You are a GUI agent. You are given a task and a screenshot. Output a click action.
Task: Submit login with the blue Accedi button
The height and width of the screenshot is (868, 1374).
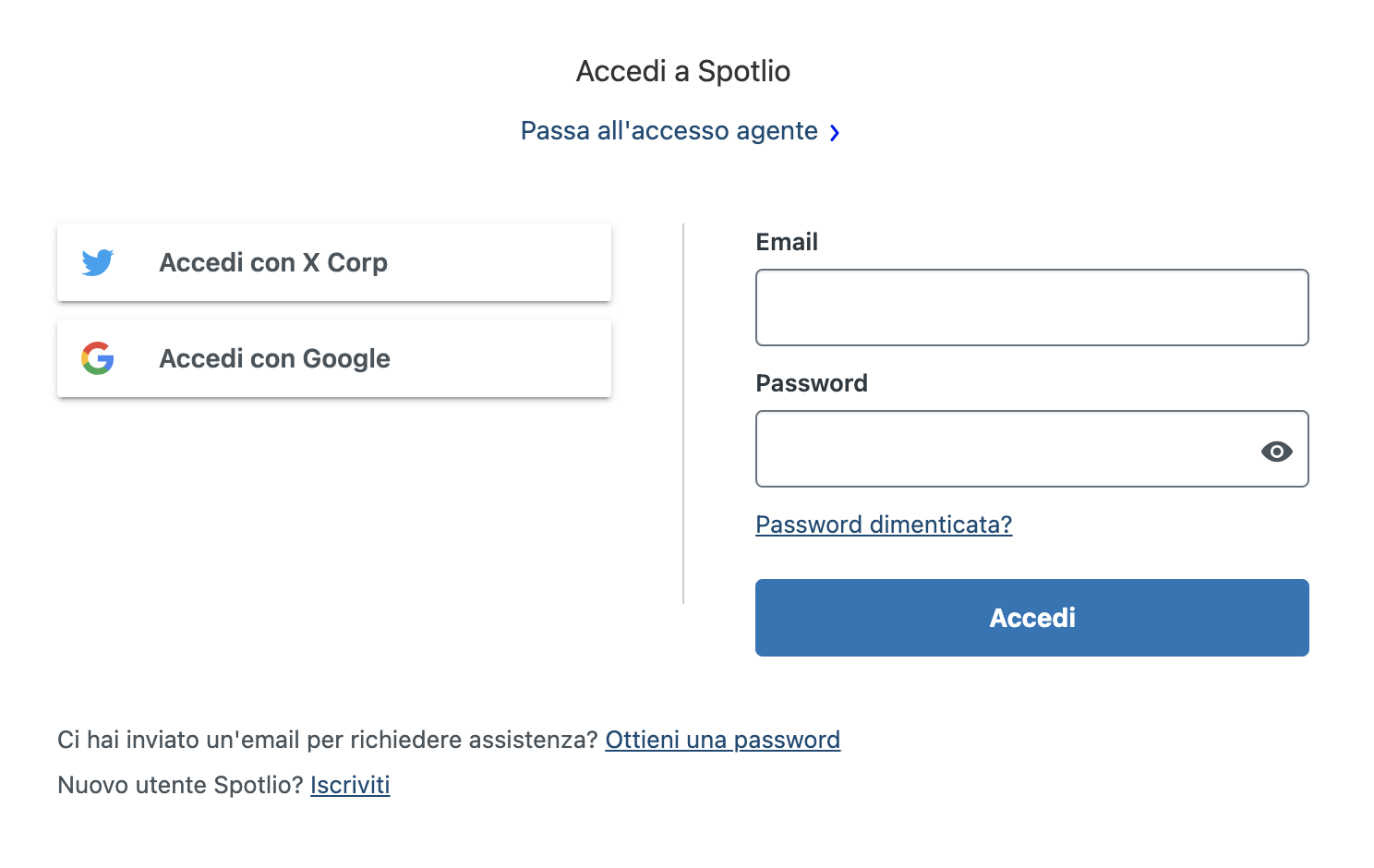coord(1031,618)
